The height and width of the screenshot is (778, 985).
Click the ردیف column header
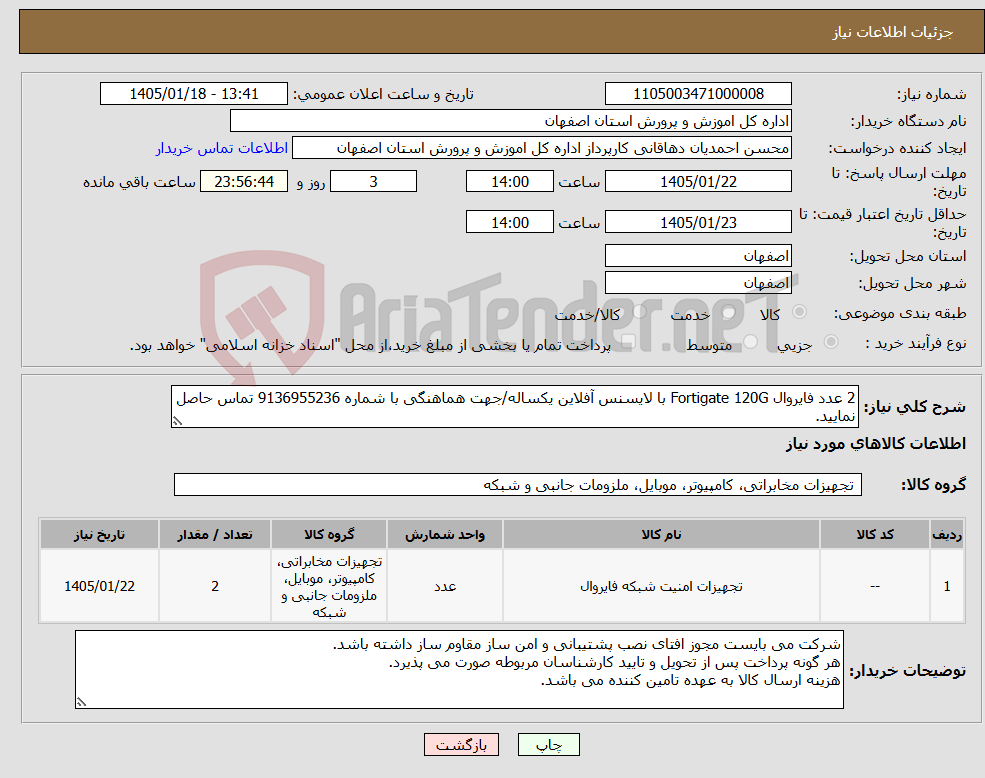click(x=947, y=534)
